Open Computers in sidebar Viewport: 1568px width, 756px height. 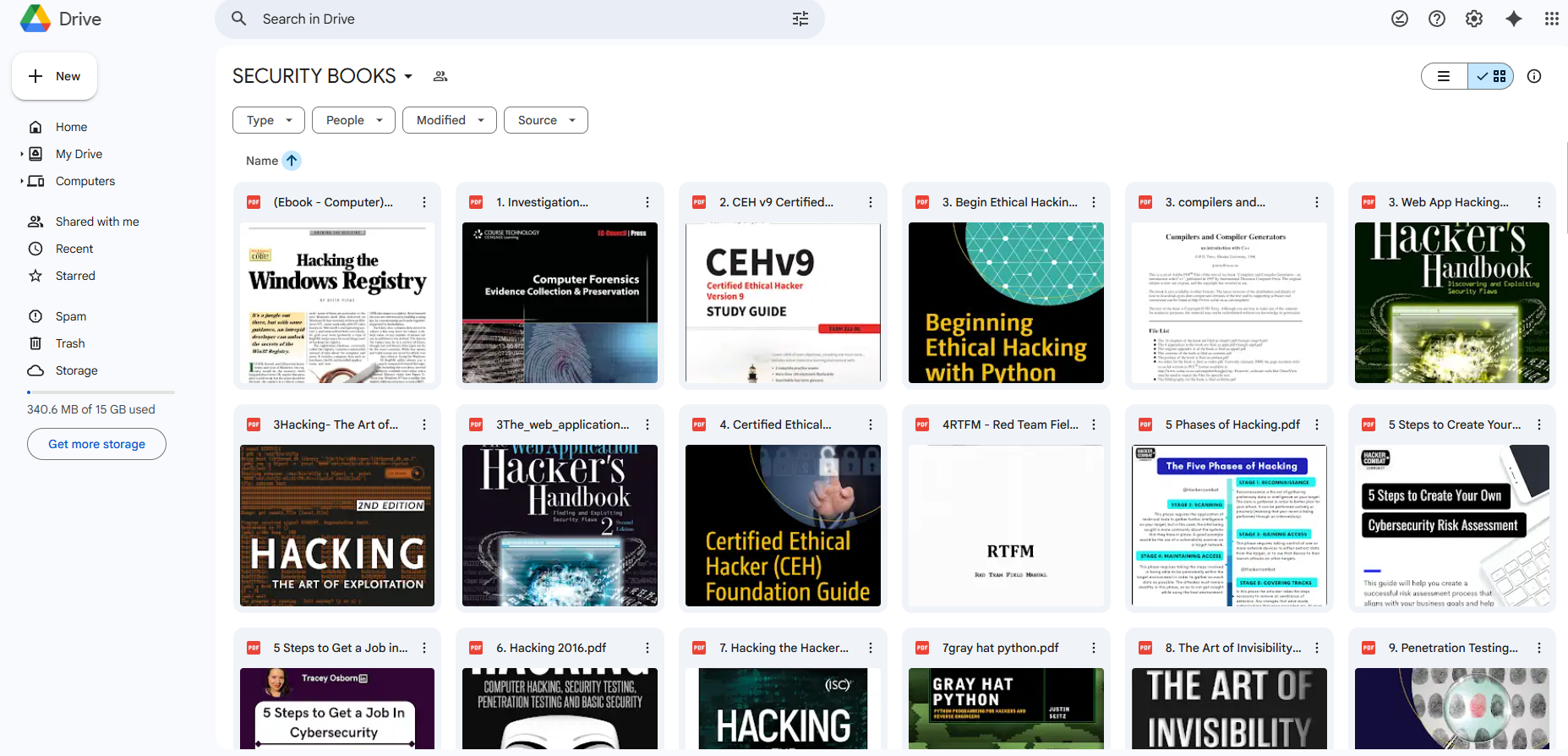pos(85,181)
